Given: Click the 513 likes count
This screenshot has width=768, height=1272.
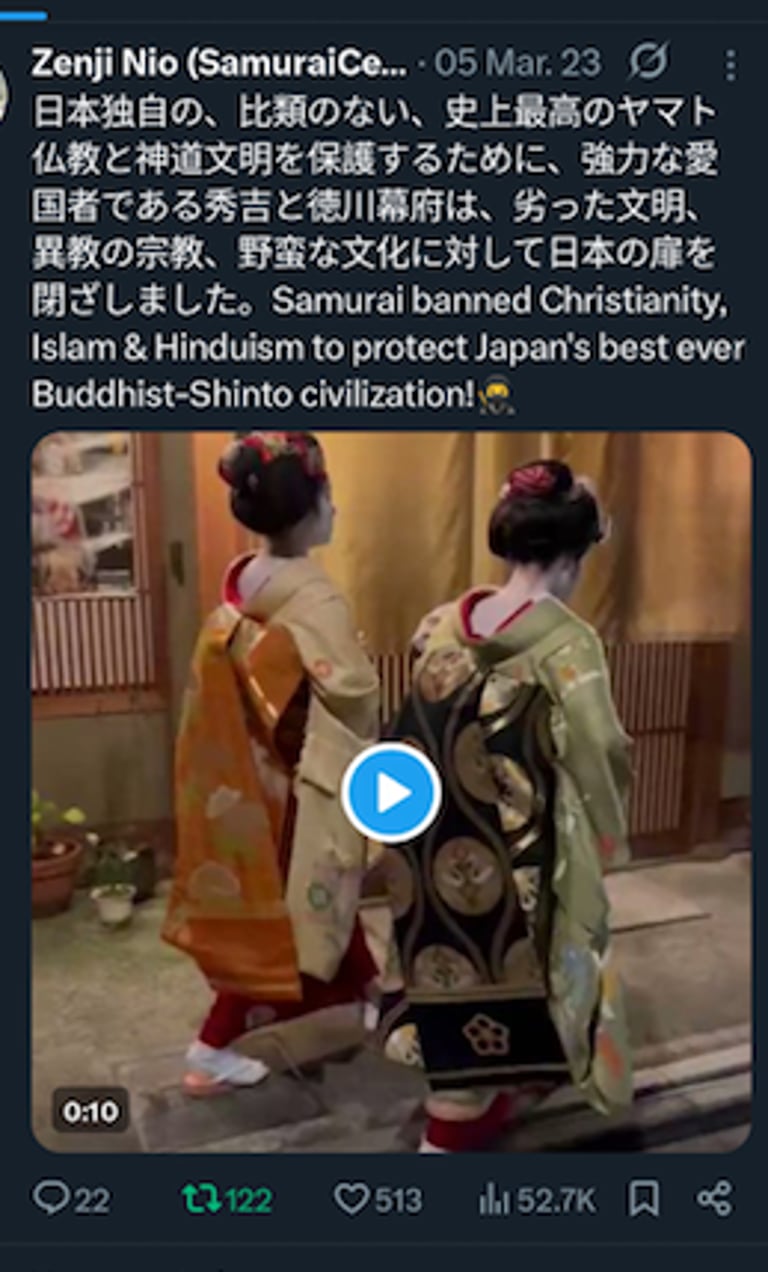Looking at the screenshot, I should [x=398, y=1199].
